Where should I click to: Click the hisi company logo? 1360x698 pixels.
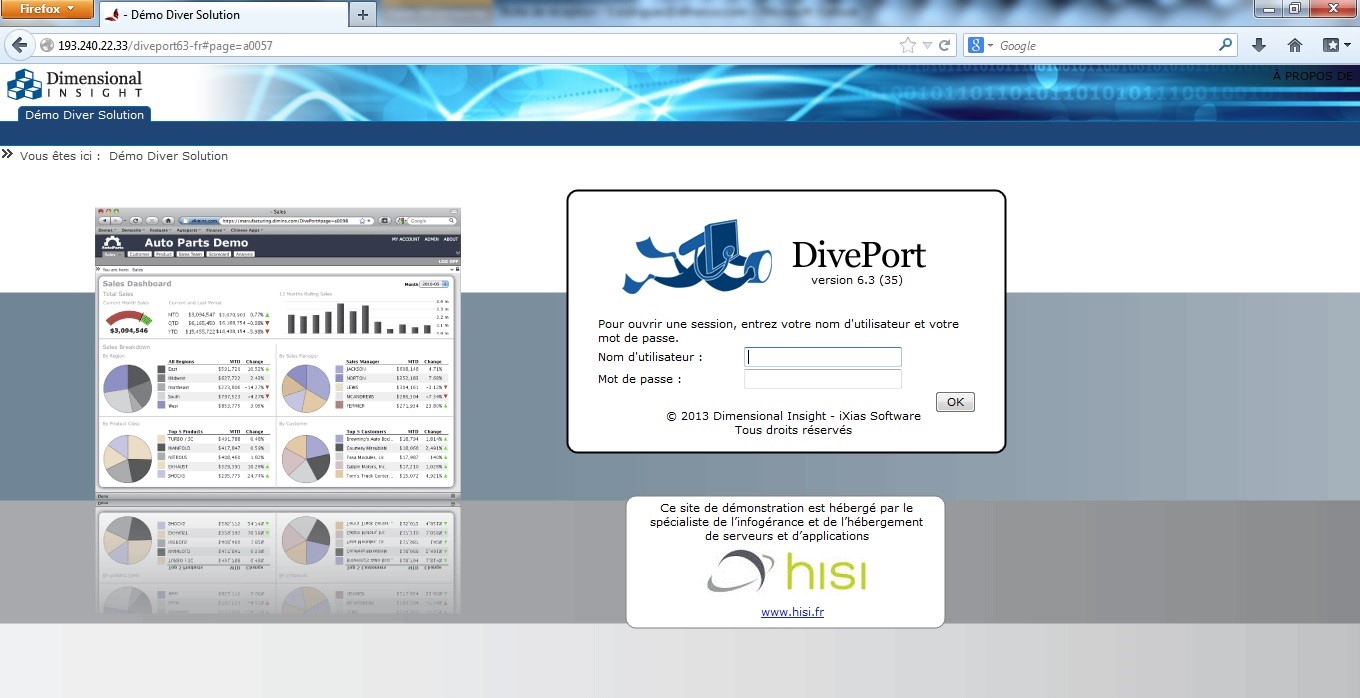tap(786, 572)
